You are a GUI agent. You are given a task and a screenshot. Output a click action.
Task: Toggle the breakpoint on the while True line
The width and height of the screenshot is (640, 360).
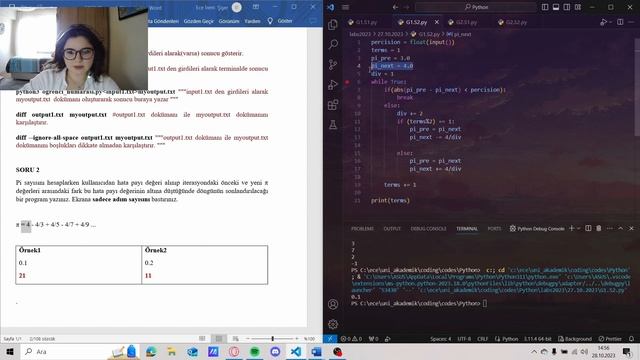347,82
